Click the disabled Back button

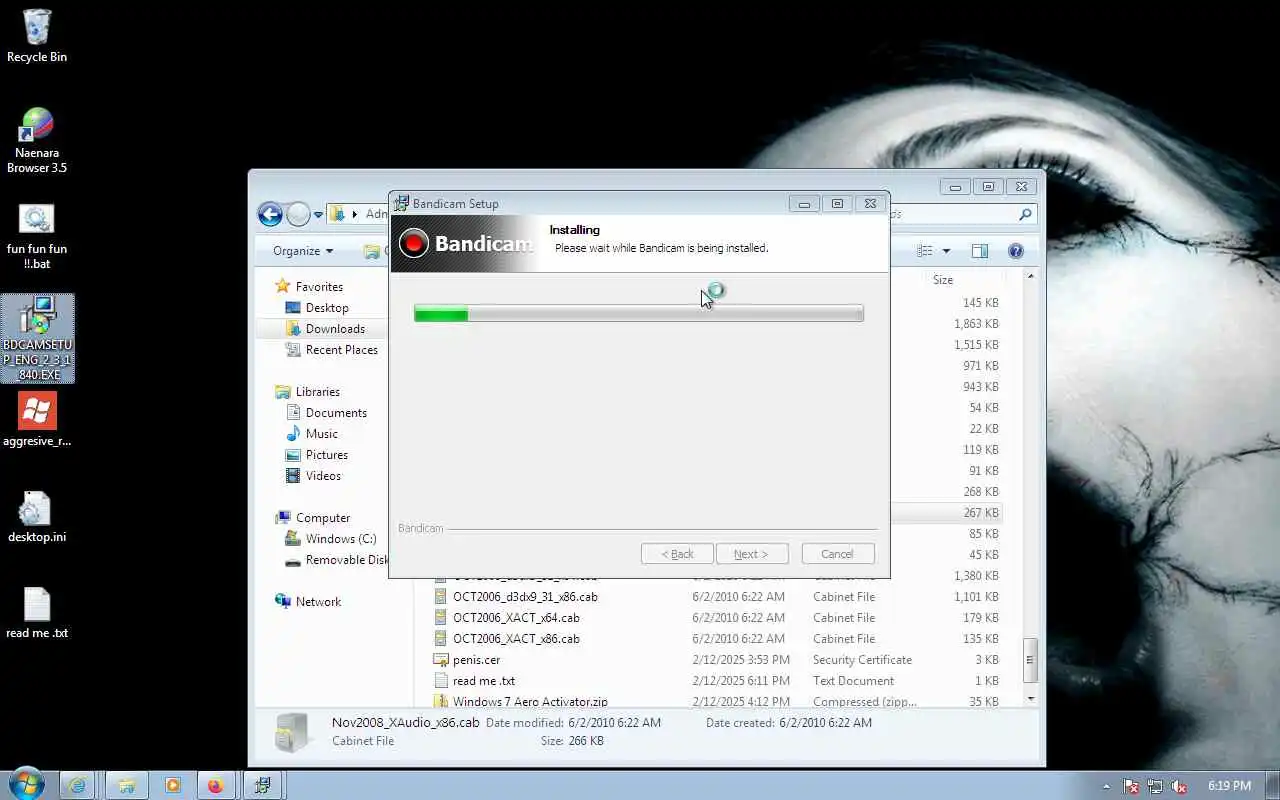[677, 554]
